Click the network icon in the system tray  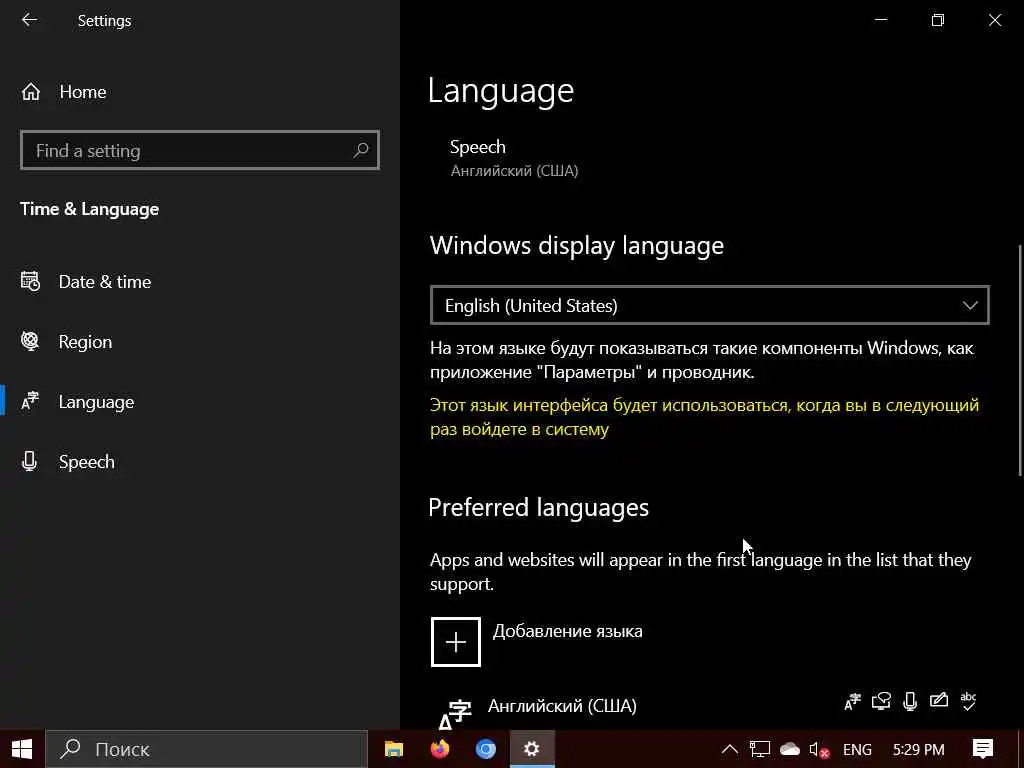pyautogui.click(x=760, y=749)
